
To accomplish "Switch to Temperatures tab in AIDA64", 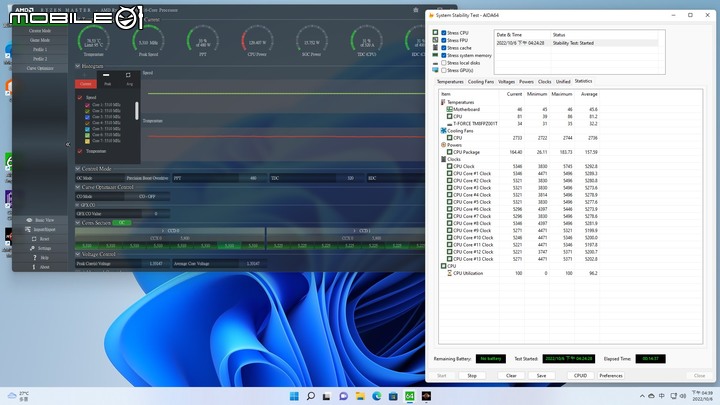I will tap(450, 81).
